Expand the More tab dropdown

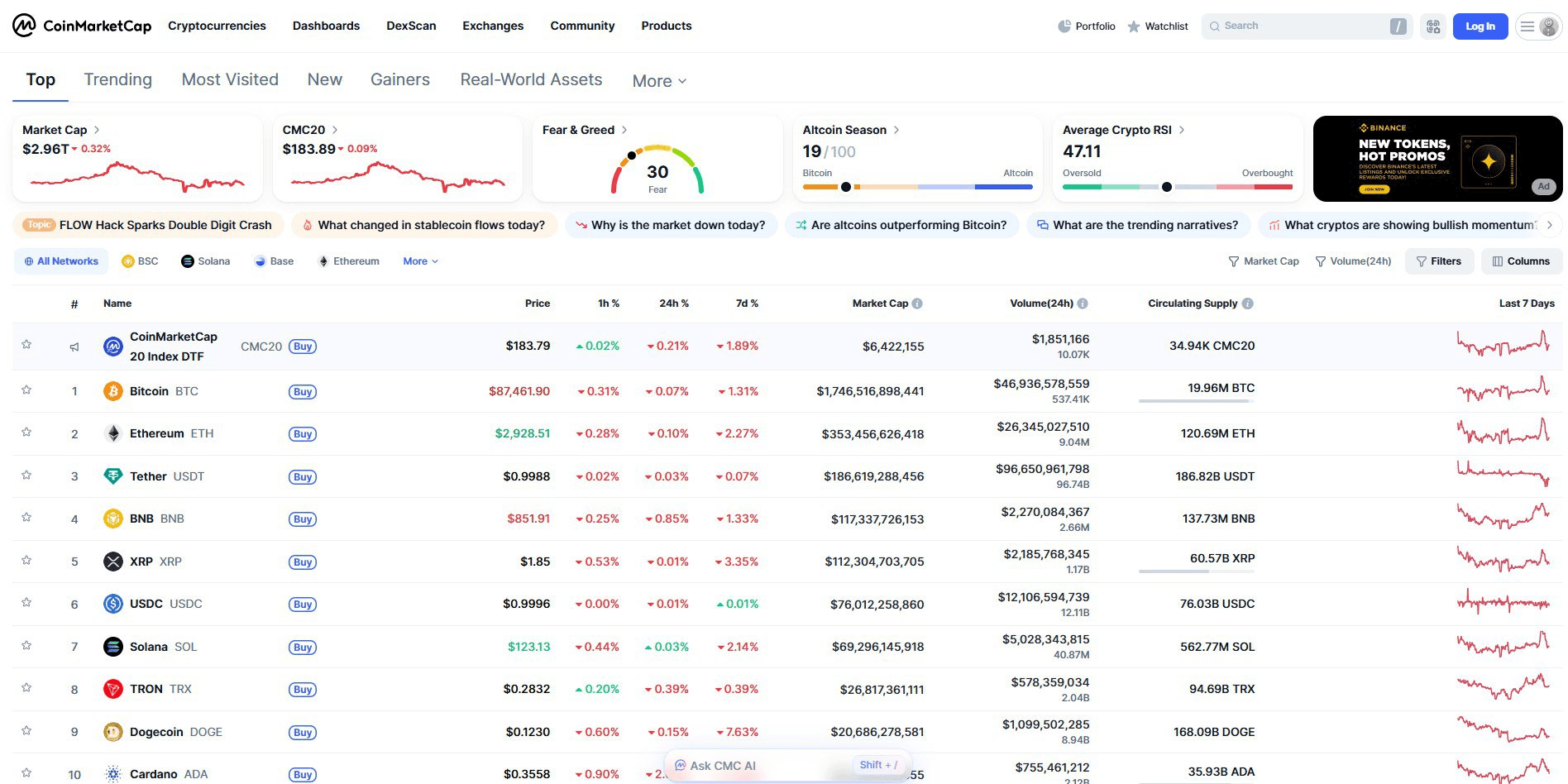pyautogui.click(x=659, y=81)
